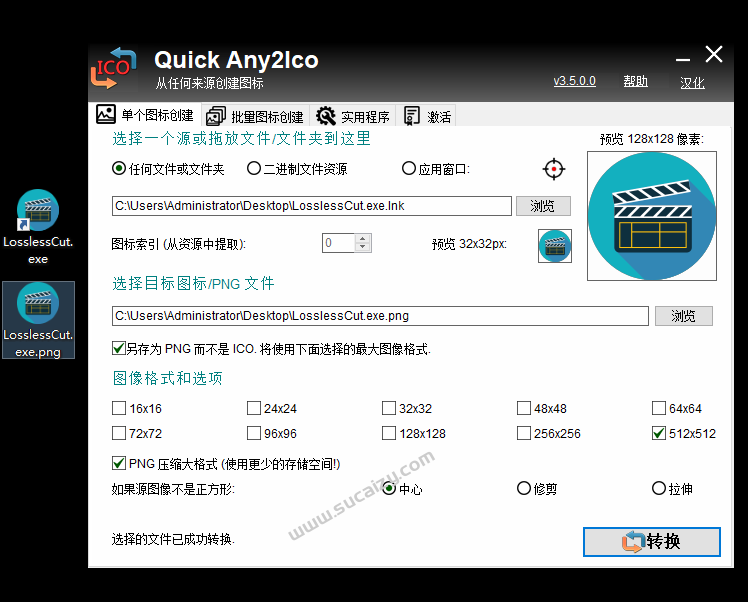Image resolution: width=748 pixels, height=602 pixels.
Task: Click the source file path field
Action: coord(312,206)
